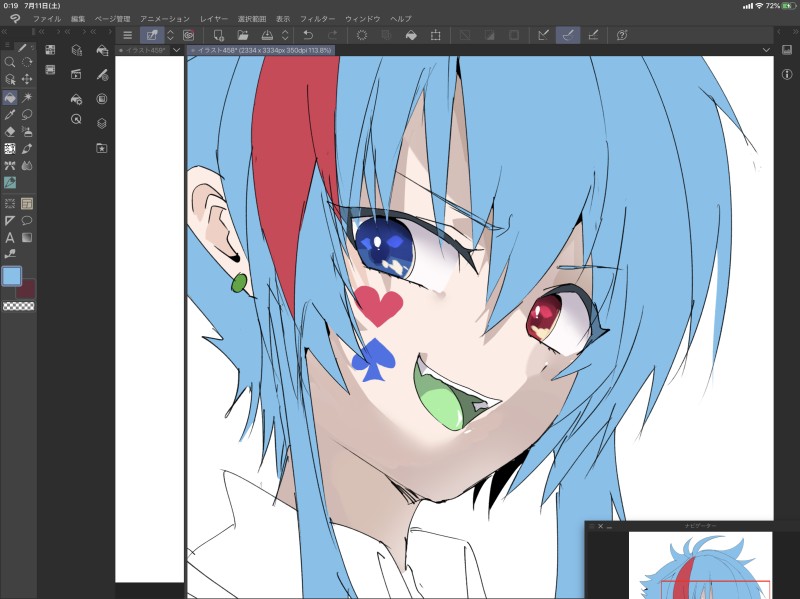Open the ウィンドウ menu

click(x=363, y=19)
